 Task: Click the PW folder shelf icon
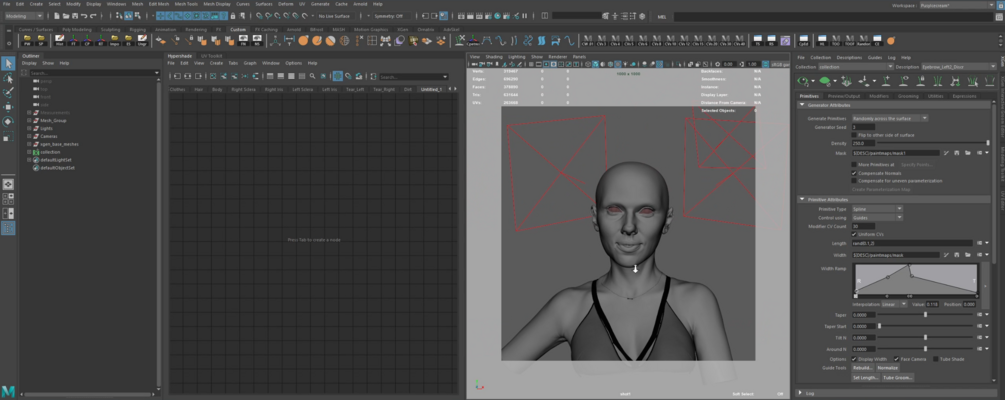pyautogui.click(x=27, y=40)
